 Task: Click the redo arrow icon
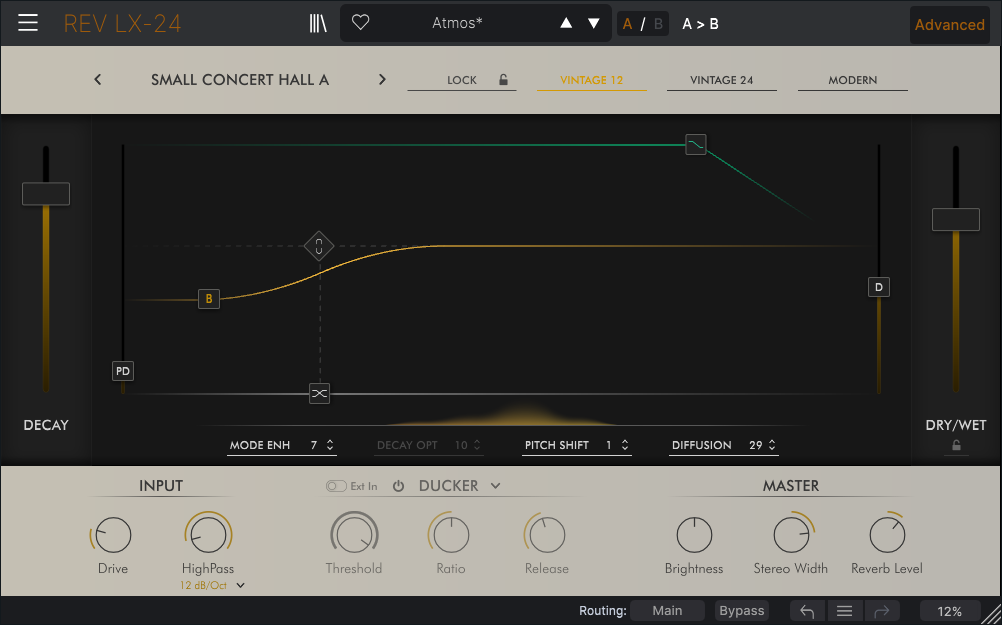[x=881, y=611]
